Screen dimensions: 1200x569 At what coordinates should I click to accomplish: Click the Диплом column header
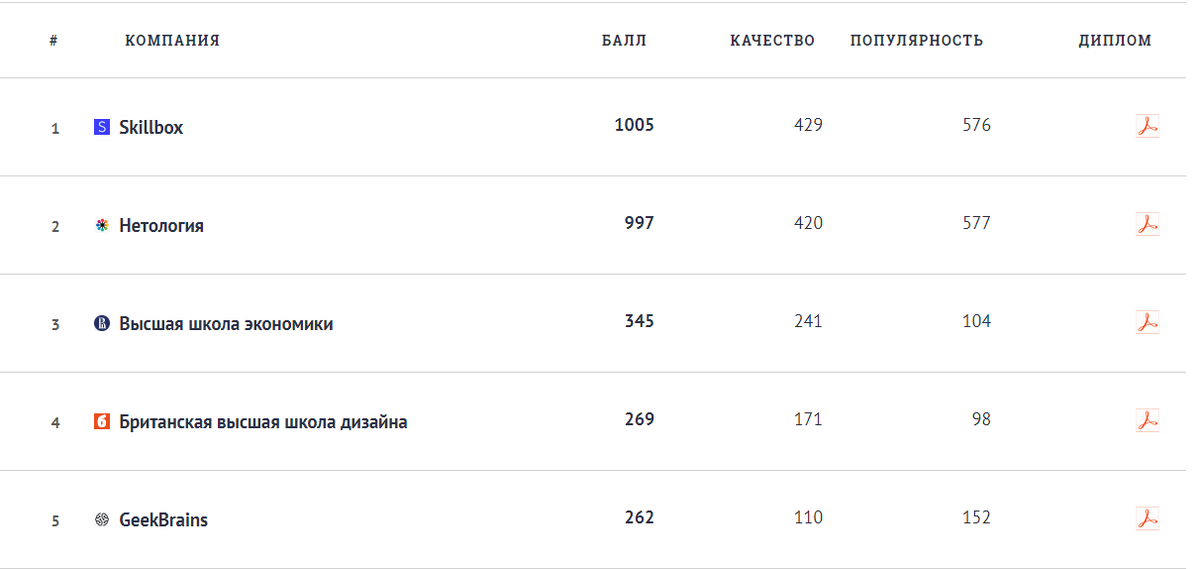pyautogui.click(x=1115, y=41)
